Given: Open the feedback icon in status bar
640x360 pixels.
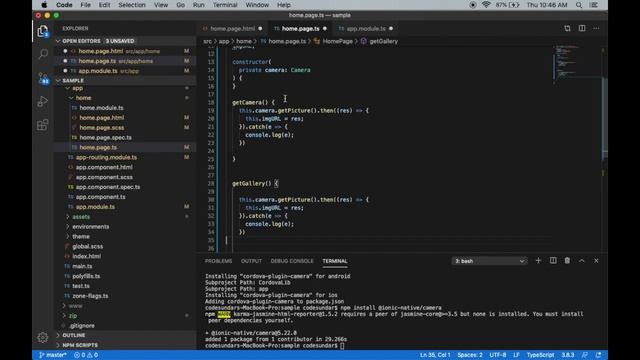Looking at the screenshot, I should [584, 355].
